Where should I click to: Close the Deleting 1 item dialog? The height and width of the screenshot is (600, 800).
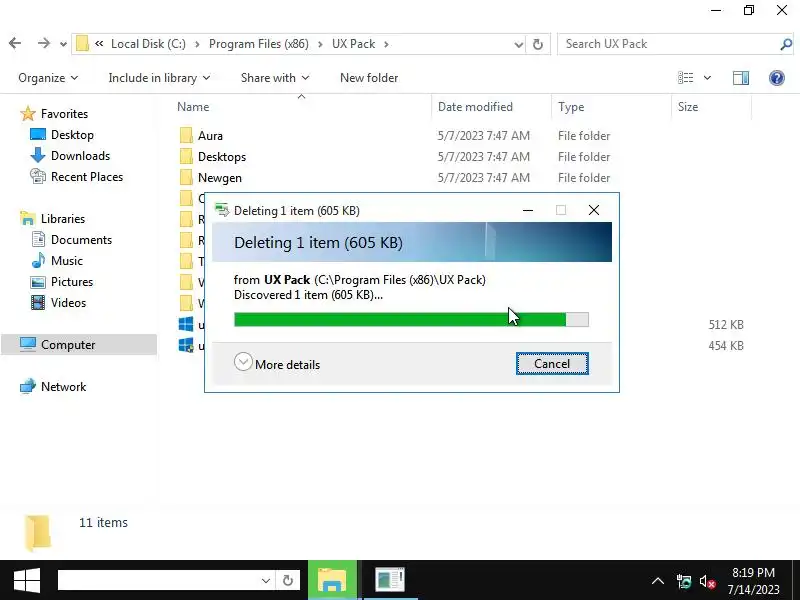593,210
